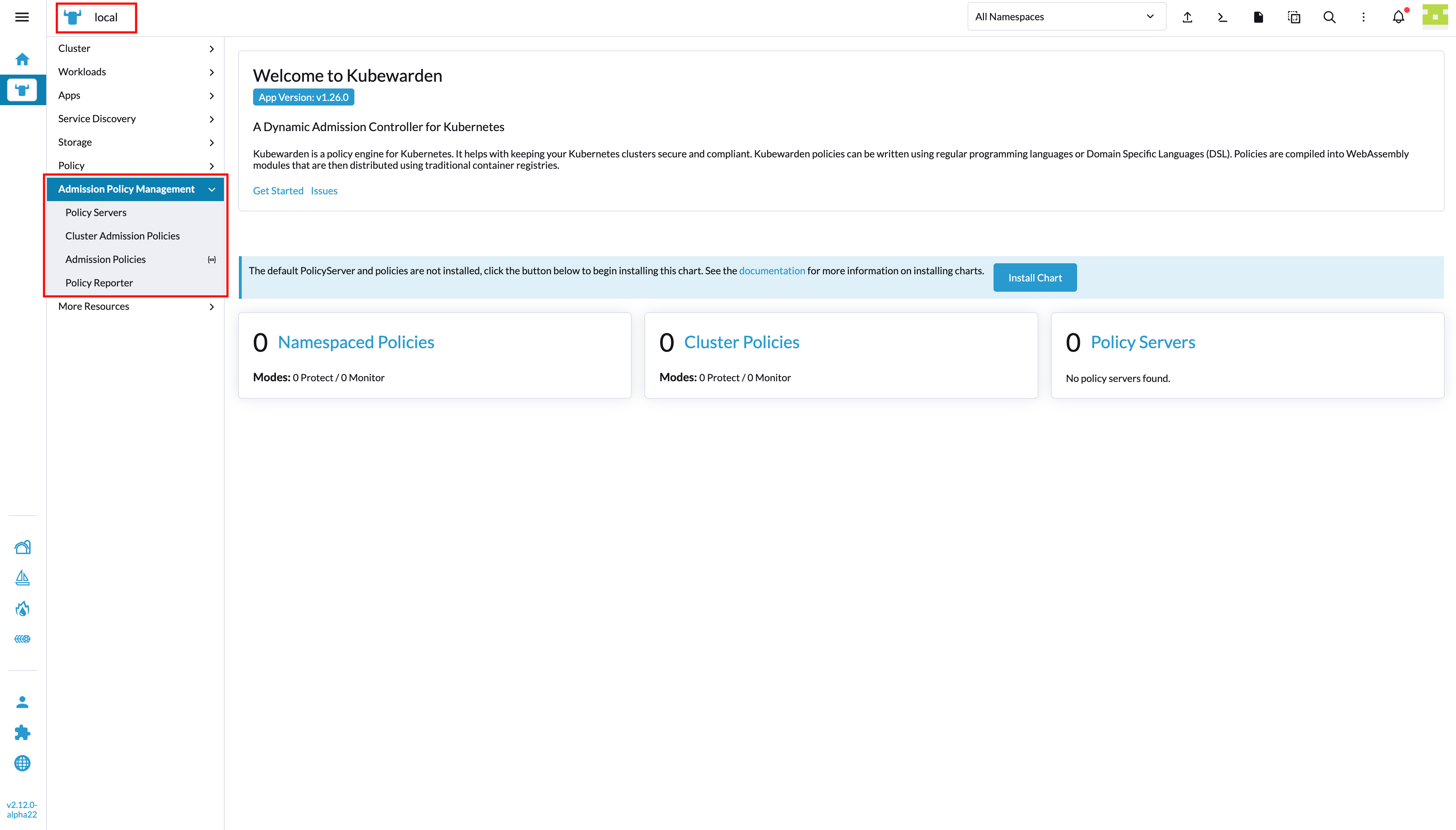Viewport: 1456px width, 830px height.
Task: Open the three-dot more actions menu
Action: click(1364, 17)
